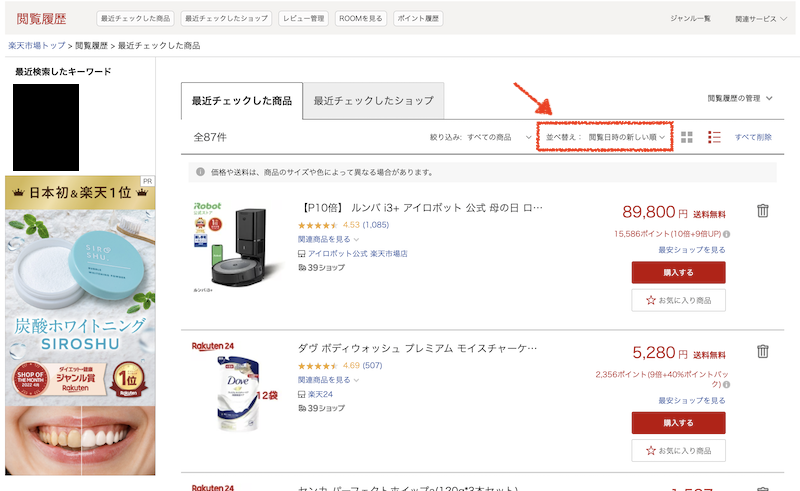The height and width of the screenshot is (491, 800).
Task: Expand 関連商品を見る for the Dove item
Action: pos(329,380)
